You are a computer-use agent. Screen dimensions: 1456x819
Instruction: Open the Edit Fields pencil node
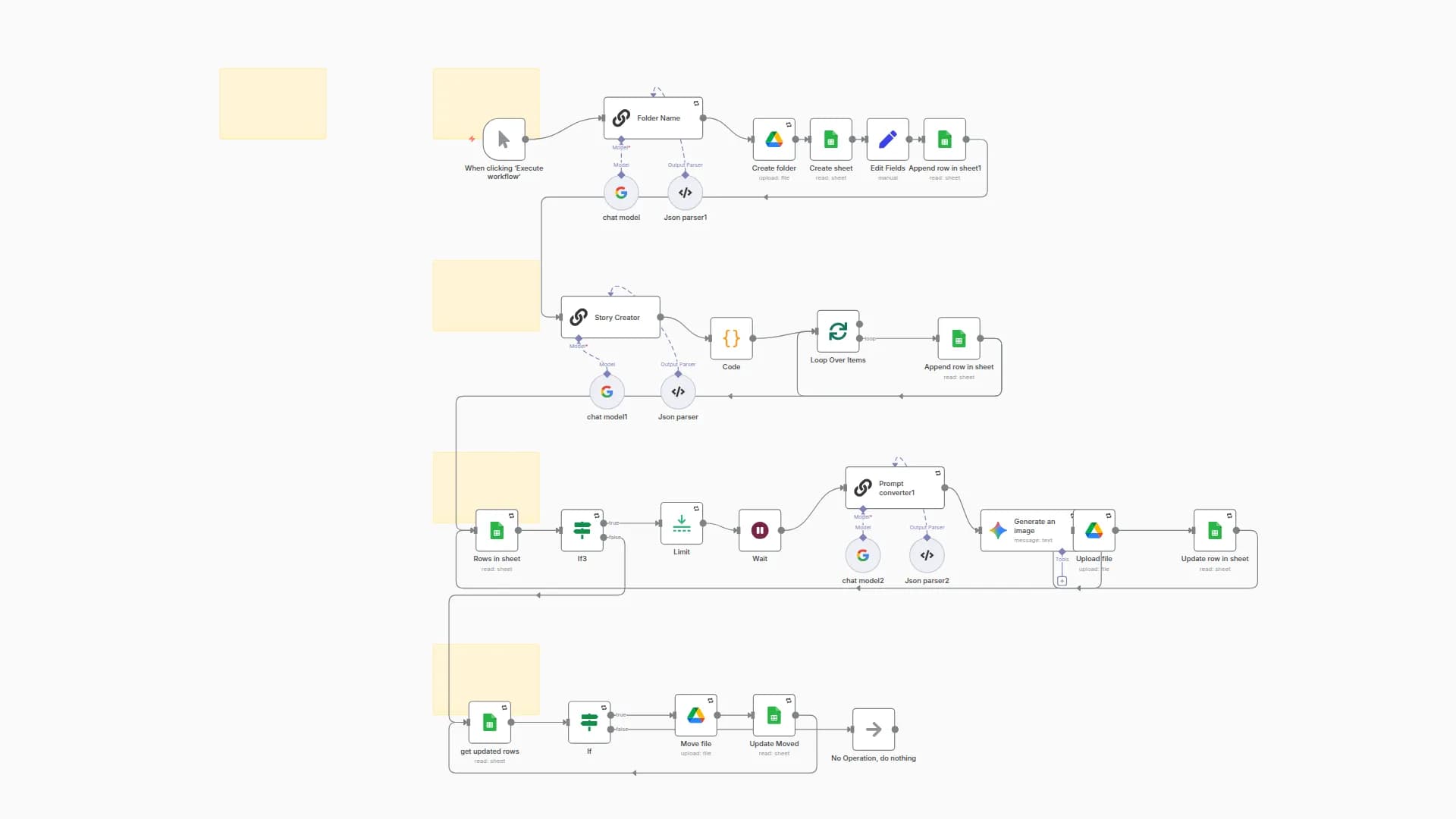tap(886, 140)
